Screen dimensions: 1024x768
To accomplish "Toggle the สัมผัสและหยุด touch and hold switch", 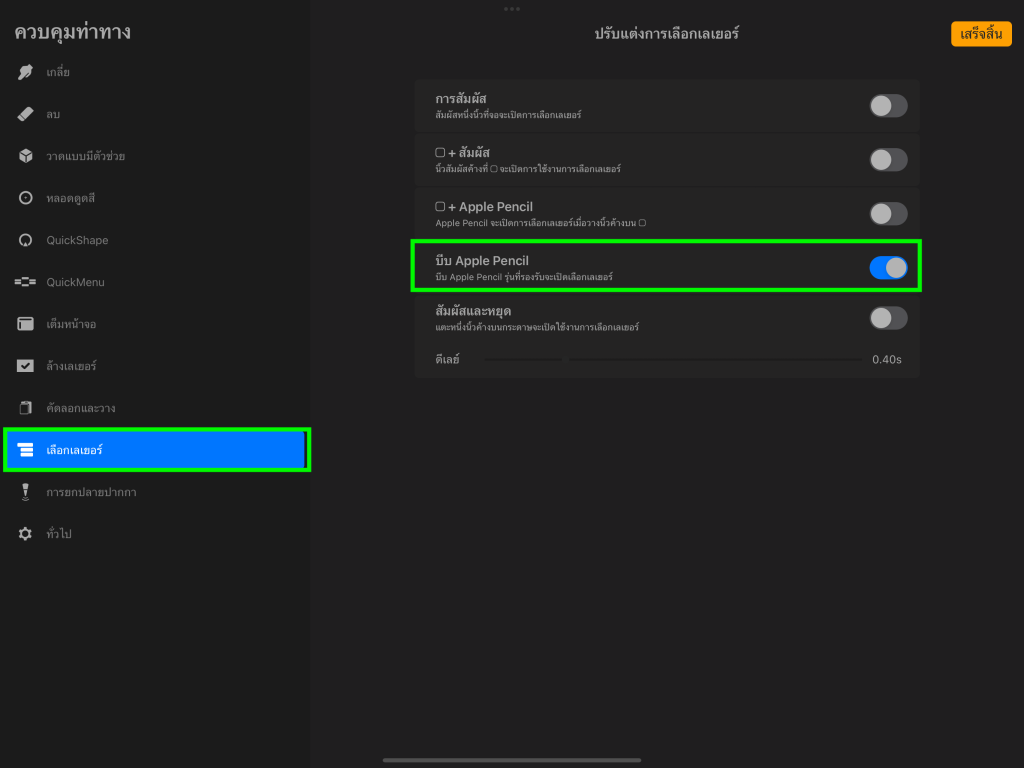I will pyautogui.click(x=888, y=318).
